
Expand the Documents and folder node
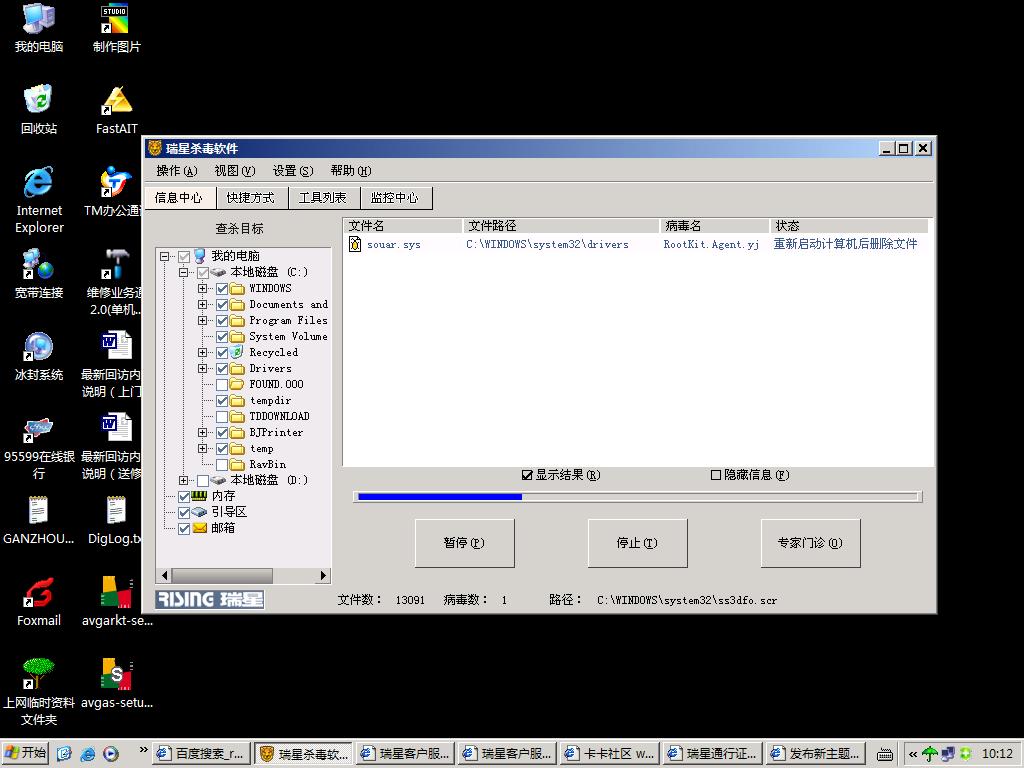point(202,304)
